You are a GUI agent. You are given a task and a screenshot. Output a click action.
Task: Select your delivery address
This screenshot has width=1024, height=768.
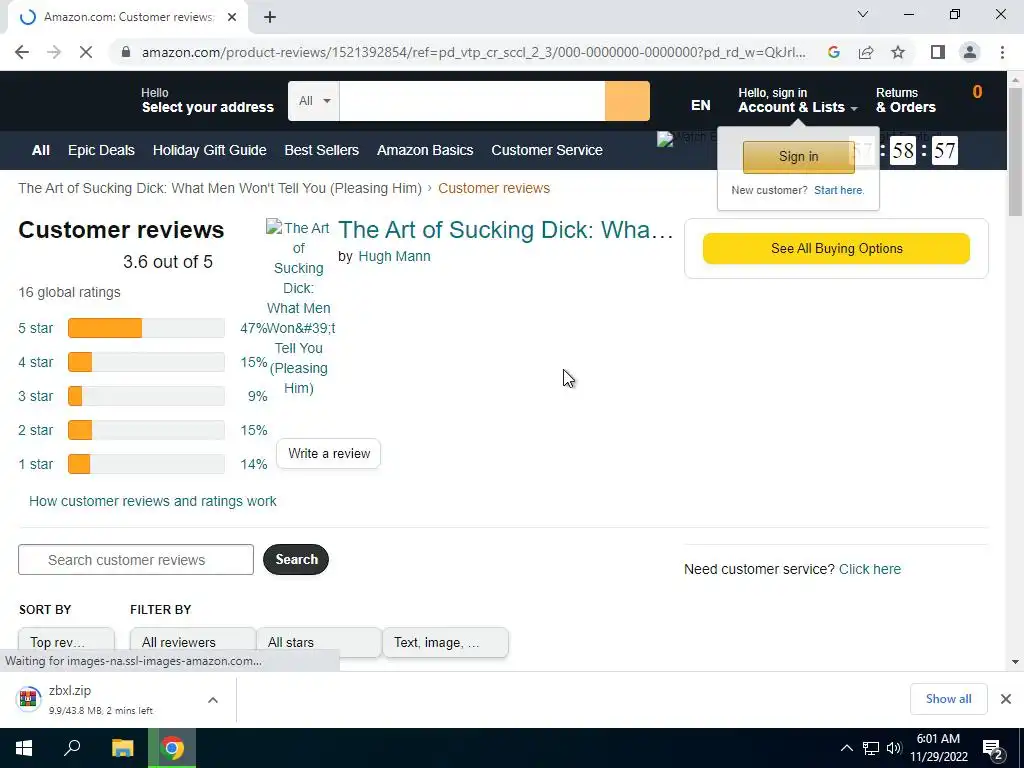point(207,101)
